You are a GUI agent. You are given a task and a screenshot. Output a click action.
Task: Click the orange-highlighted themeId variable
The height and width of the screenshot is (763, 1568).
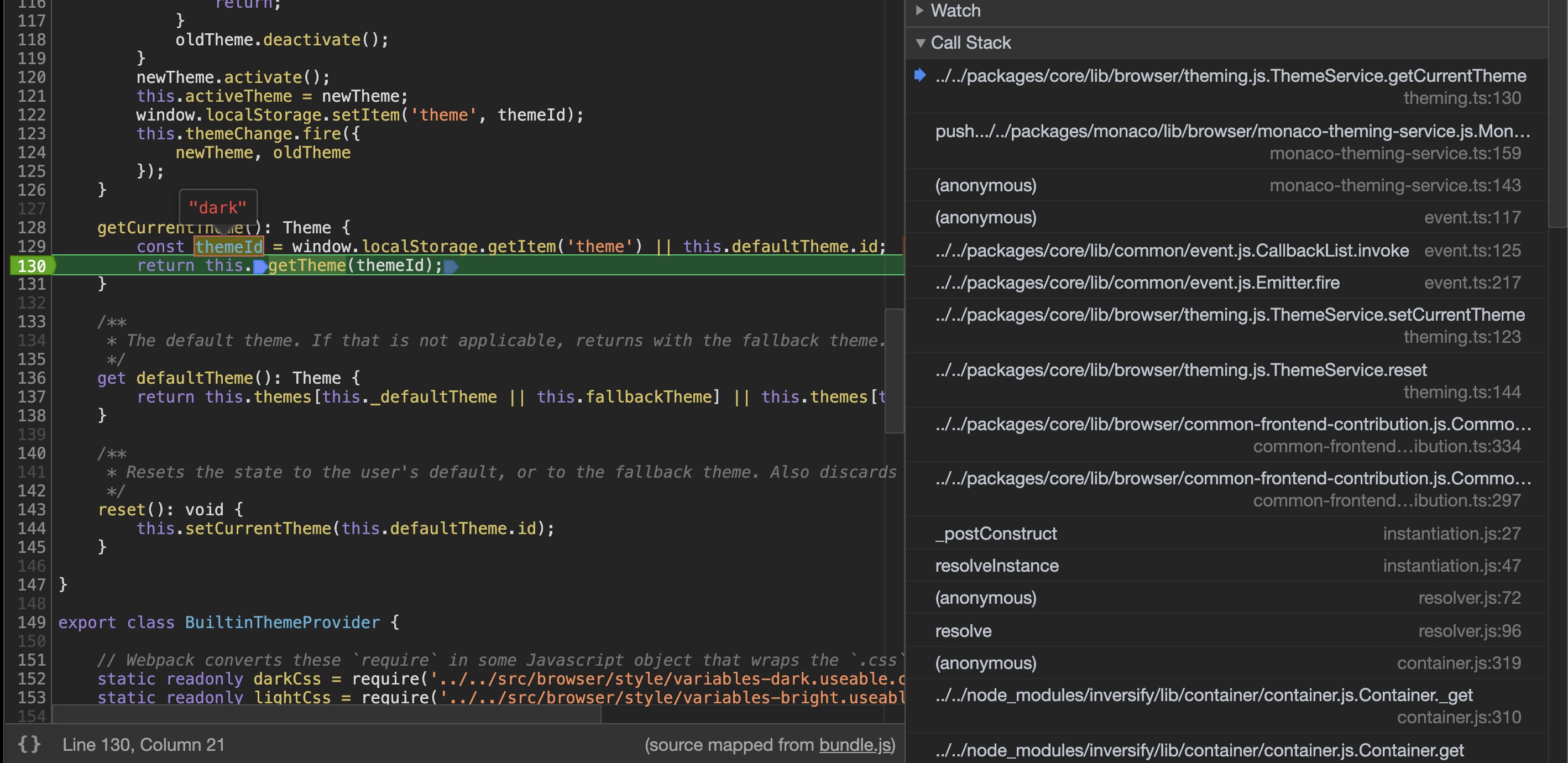pyautogui.click(x=228, y=247)
